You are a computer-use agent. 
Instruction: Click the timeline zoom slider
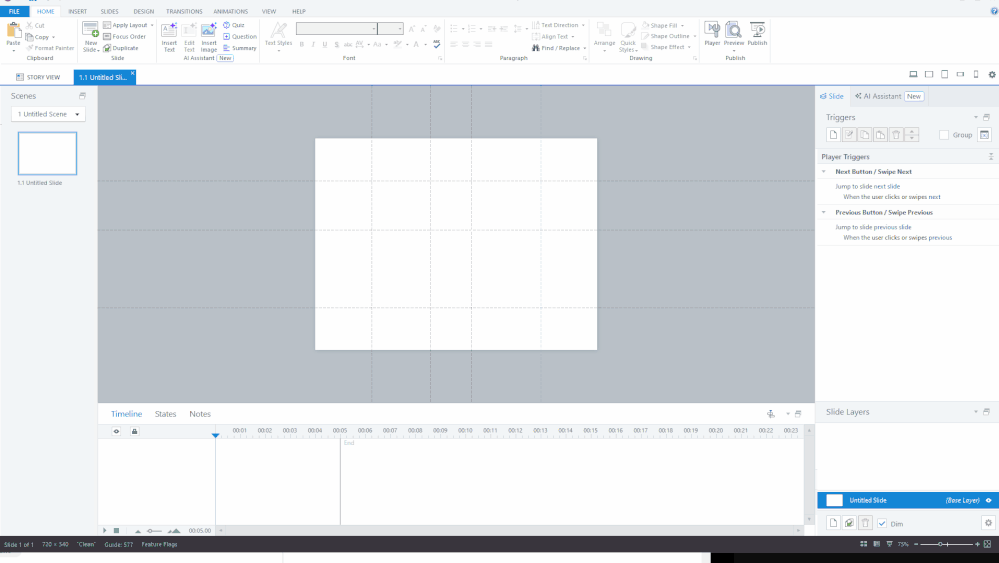coord(154,531)
